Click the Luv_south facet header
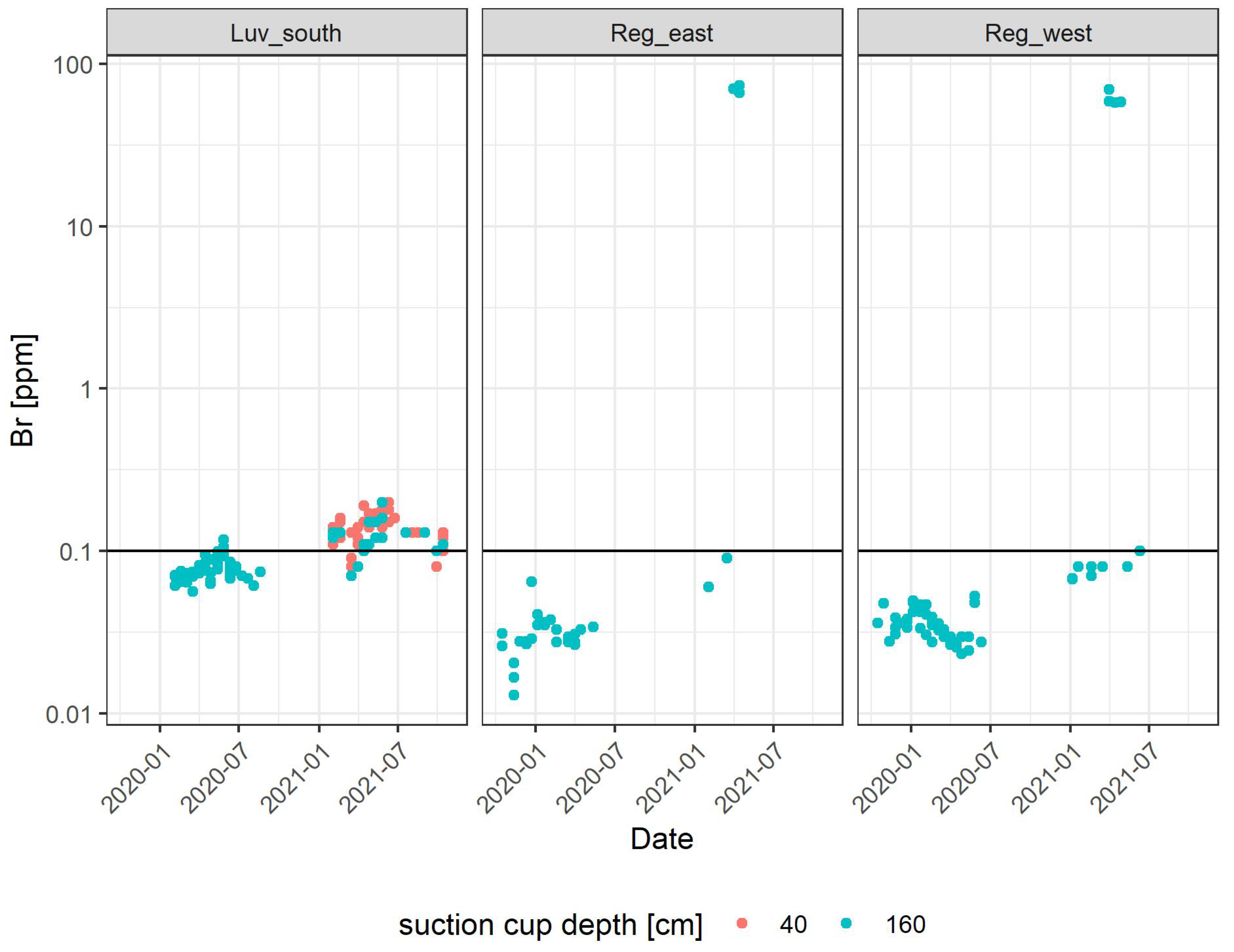This screenshot has width=1234, height=952. pos(286,33)
